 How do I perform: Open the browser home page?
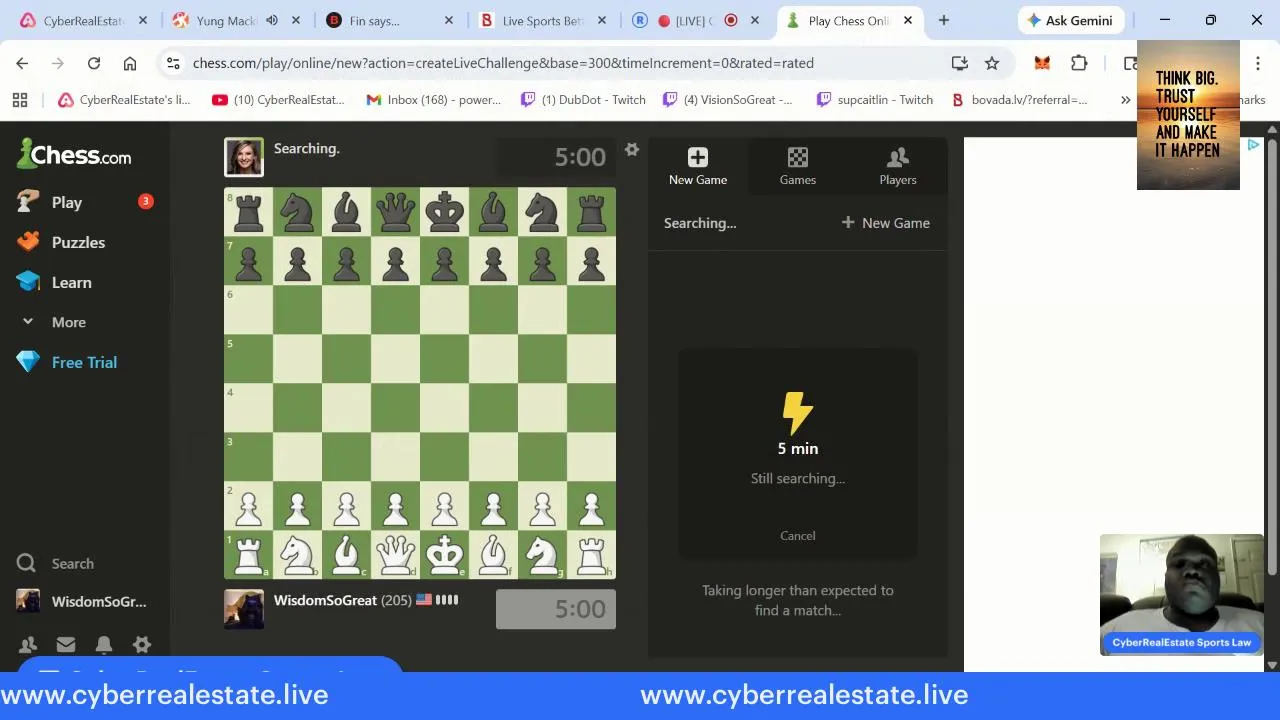pyautogui.click(x=130, y=63)
